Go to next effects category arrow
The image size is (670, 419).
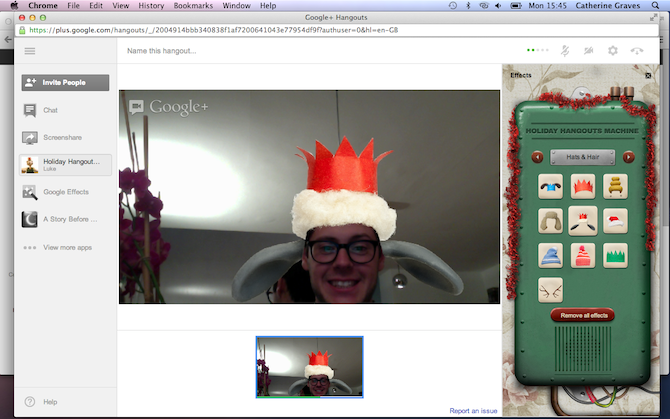pyautogui.click(x=629, y=157)
